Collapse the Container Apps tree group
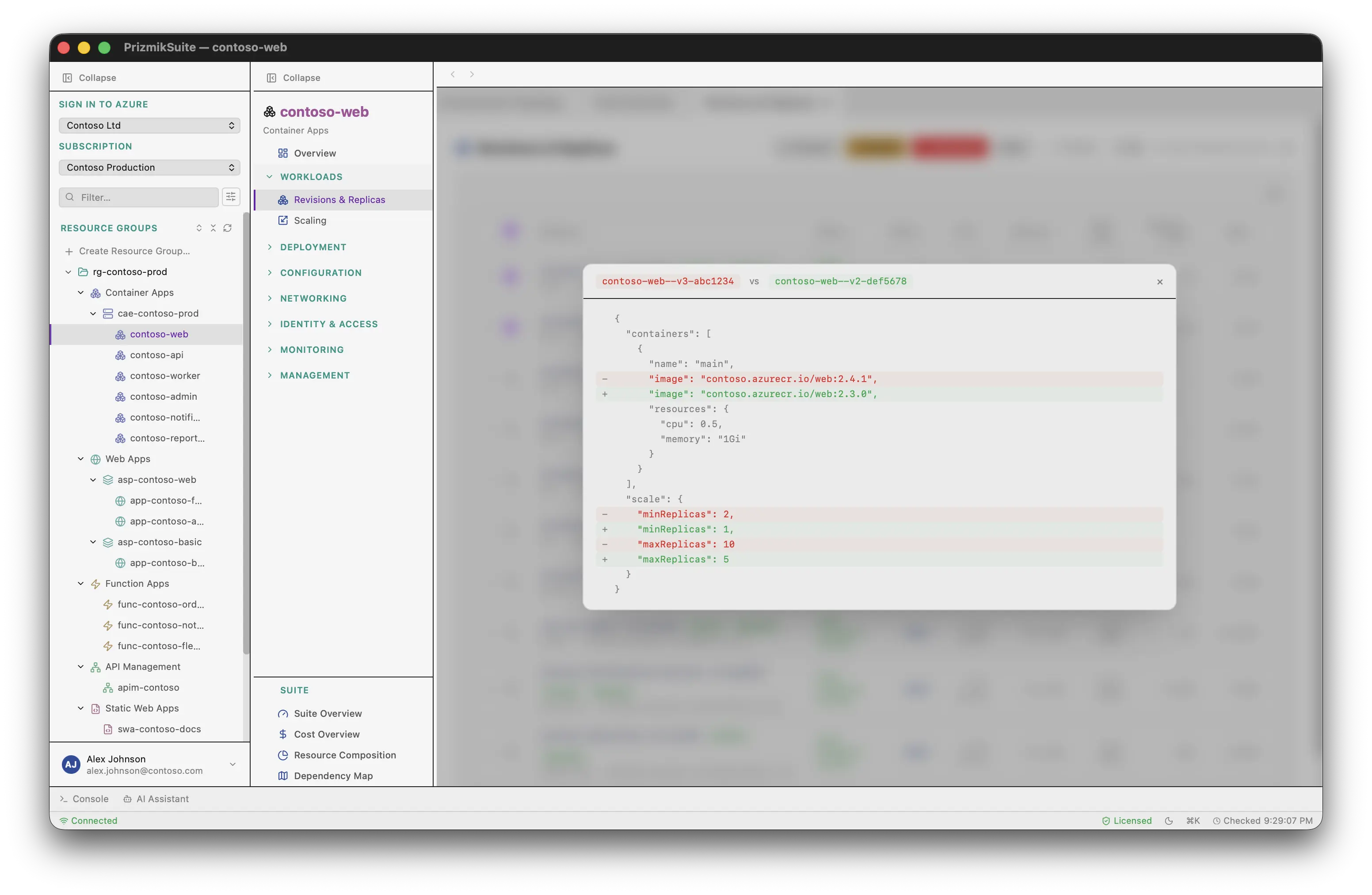This screenshot has height=895, width=1372. [x=81, y=292]
